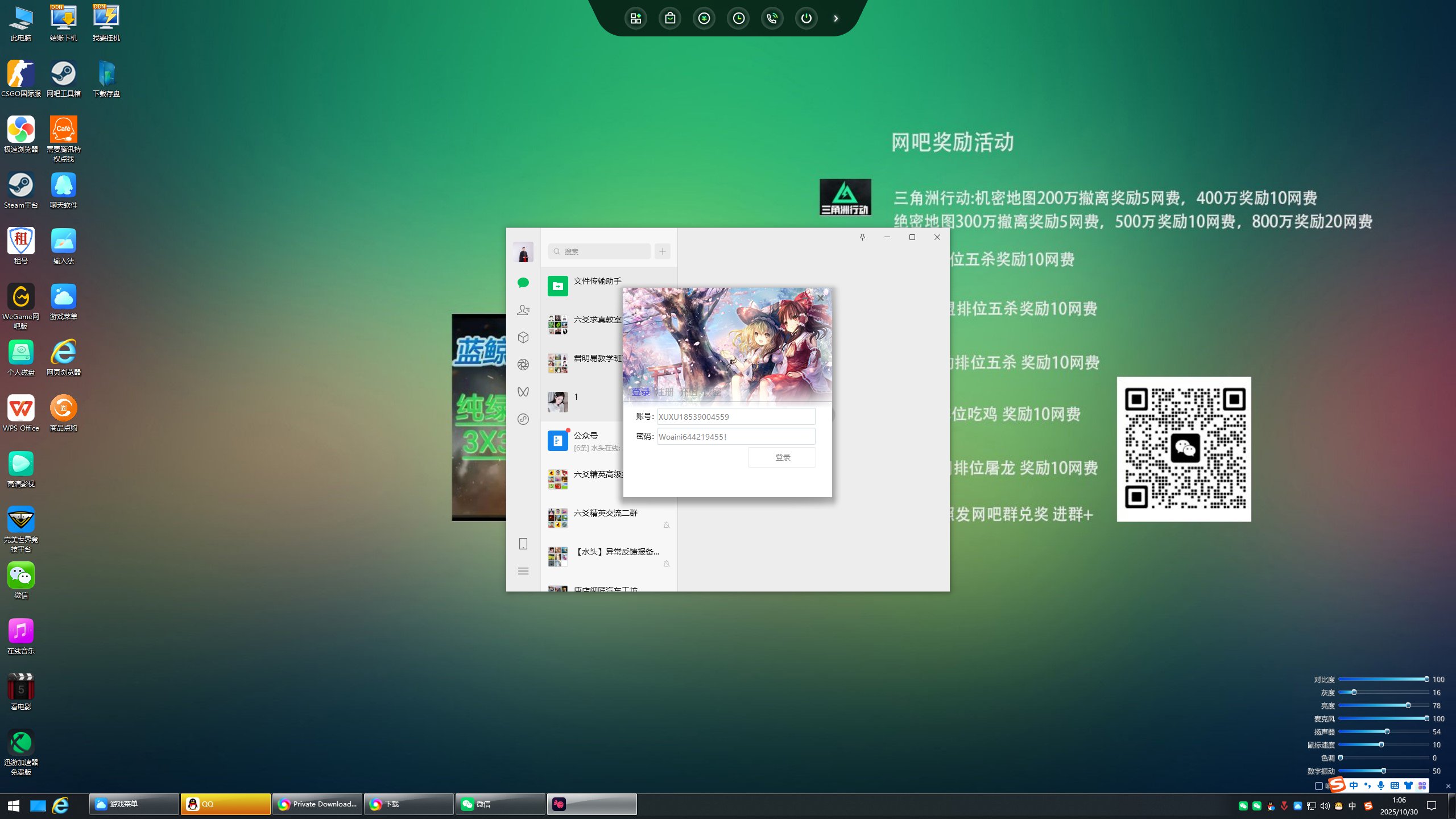Click the plus button beside search

click(x=663, y=251)
